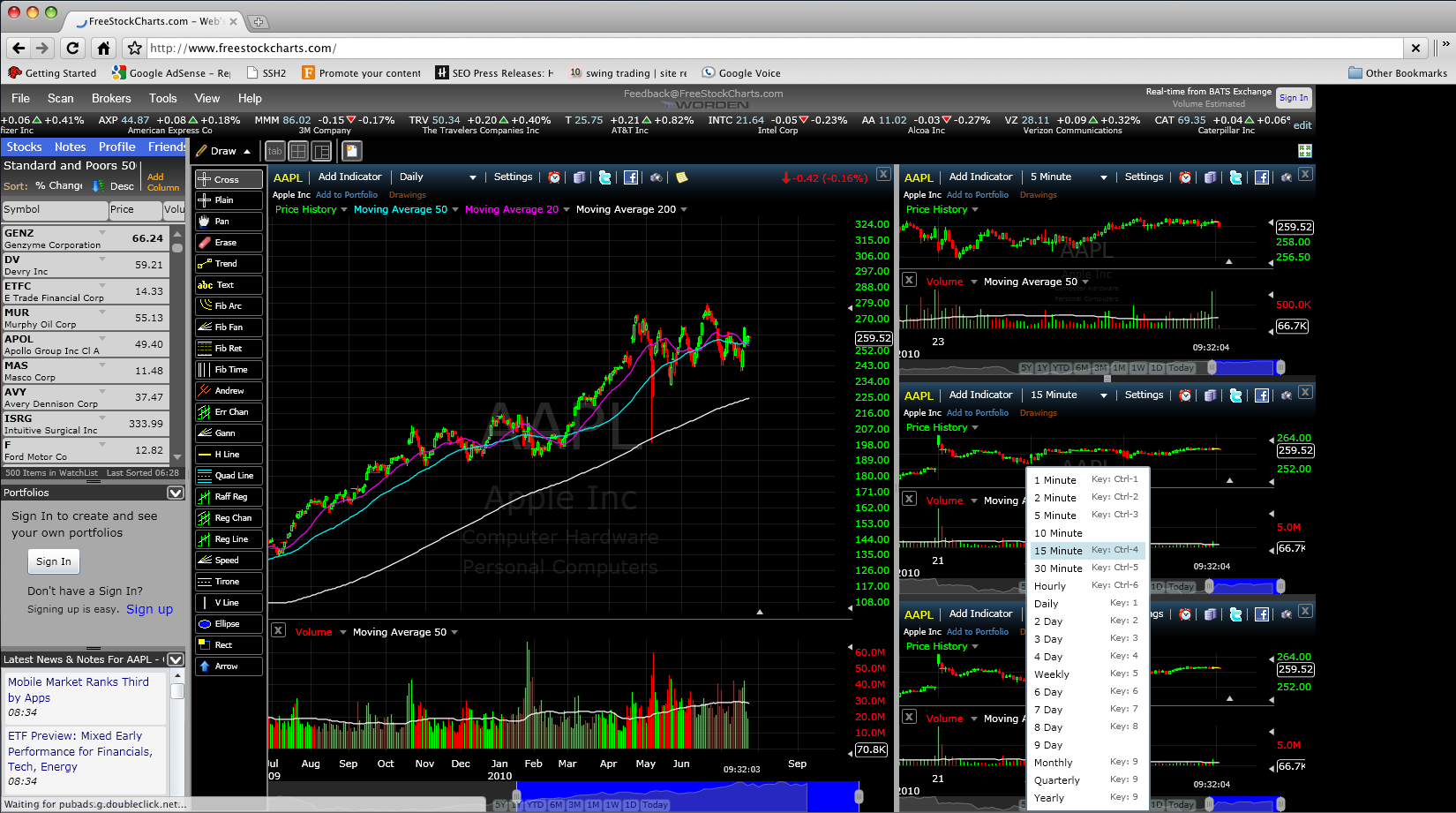Expand Moving Average 200 indicator menu

(x=684, y=210)
